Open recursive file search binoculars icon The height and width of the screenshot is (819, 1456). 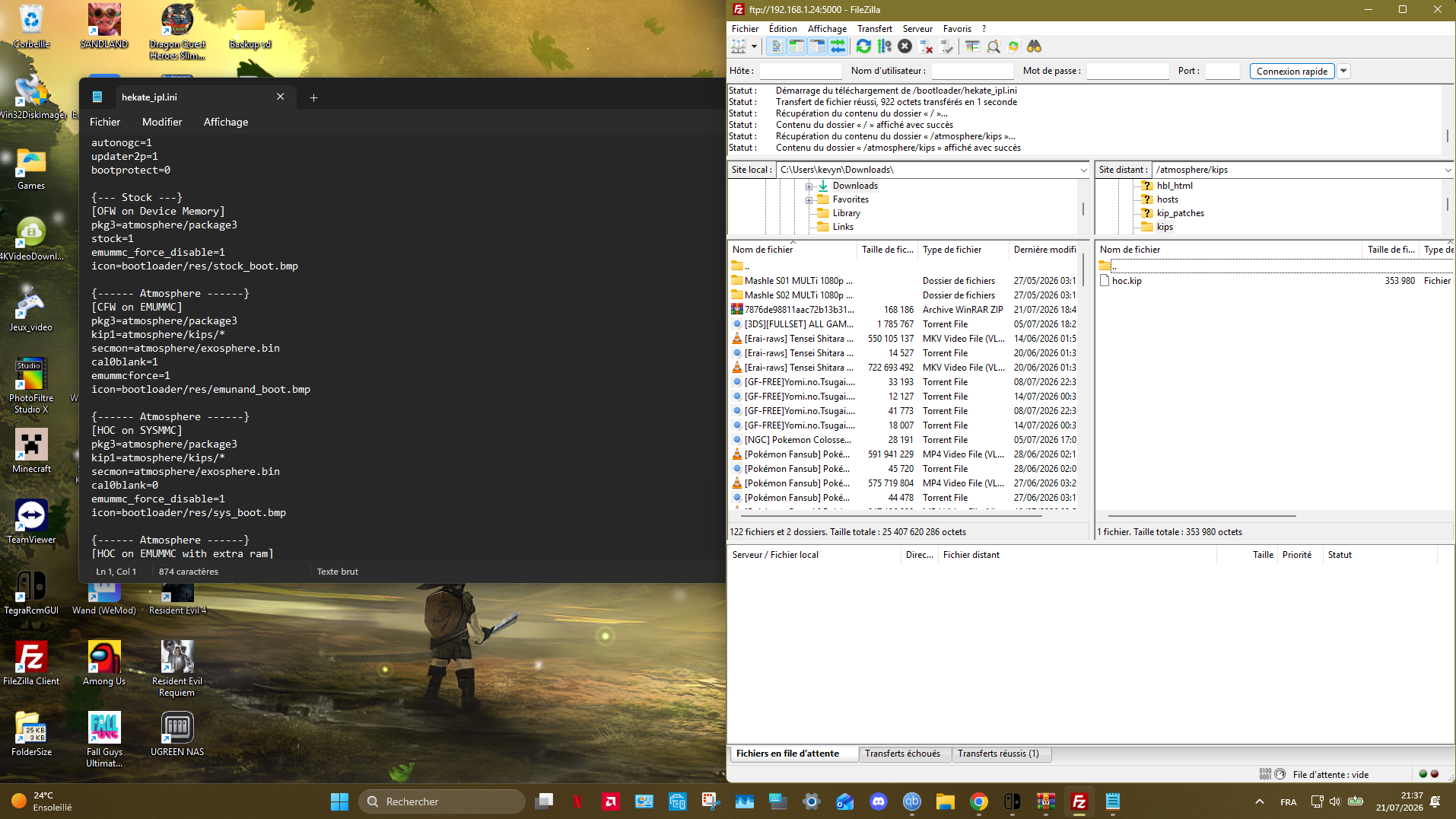1034,46
